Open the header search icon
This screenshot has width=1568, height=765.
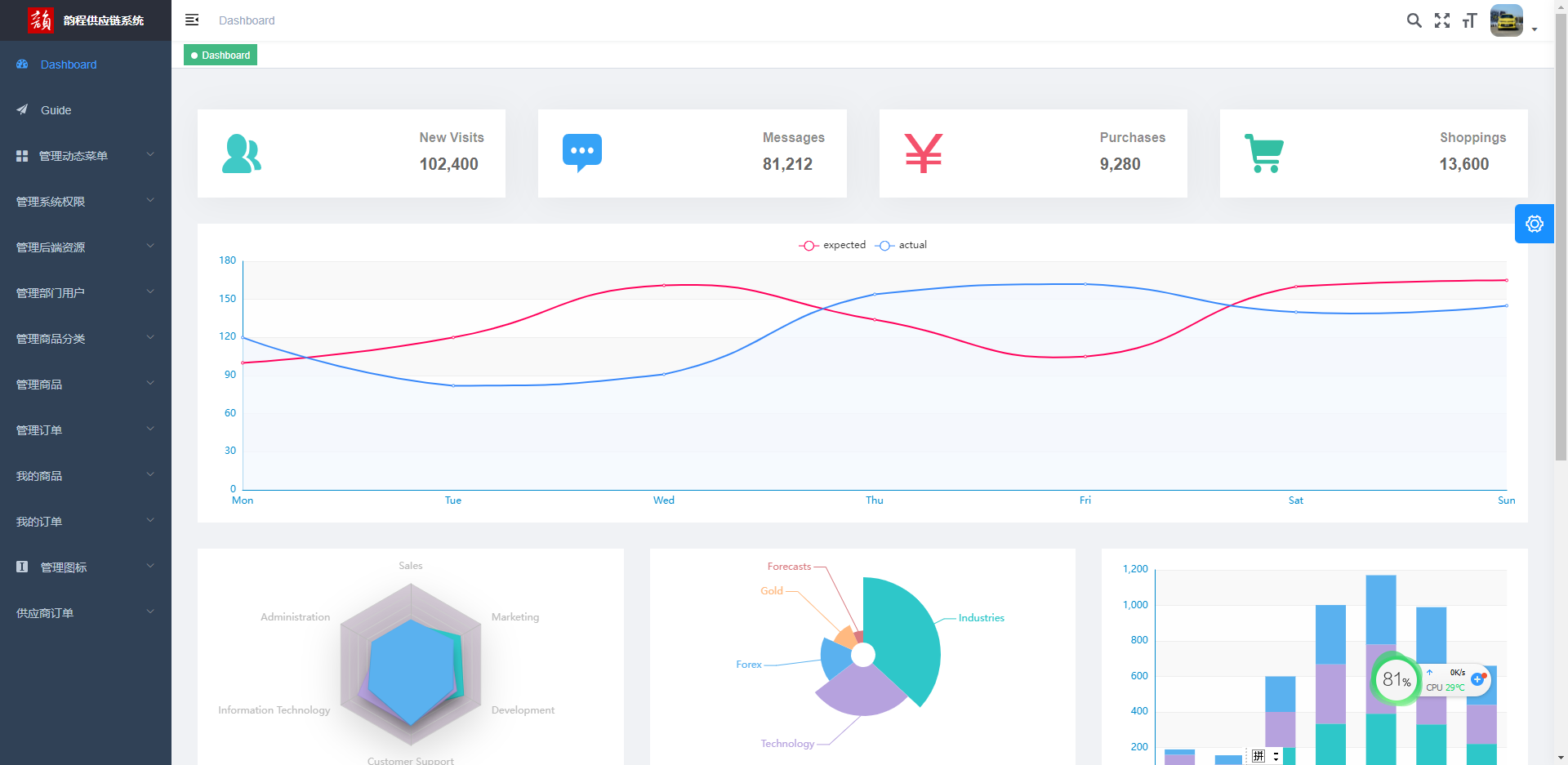pyautogui.click(x=1414, y=20)
